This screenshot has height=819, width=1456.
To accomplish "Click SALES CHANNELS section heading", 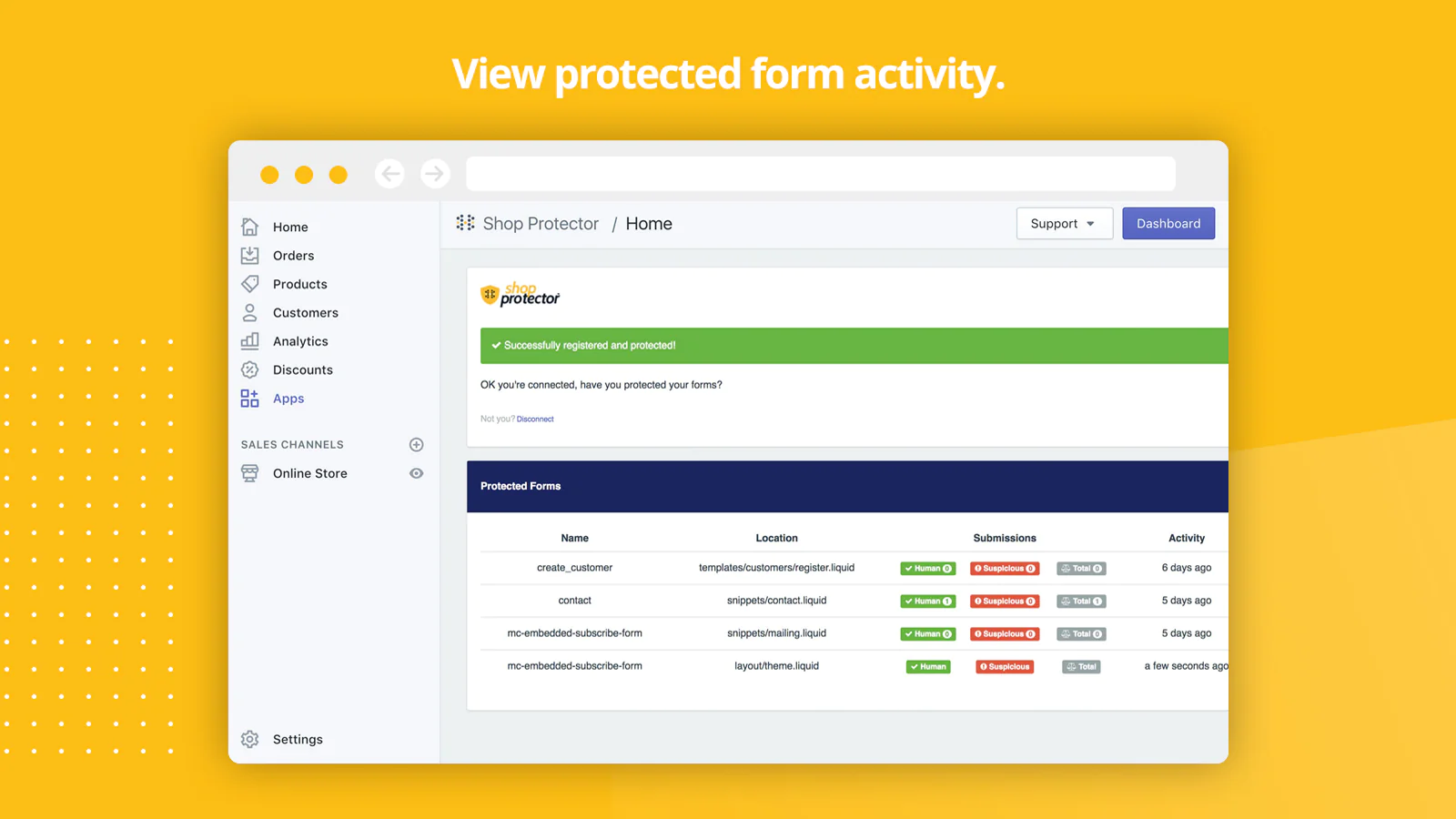I will pos(292,445).
